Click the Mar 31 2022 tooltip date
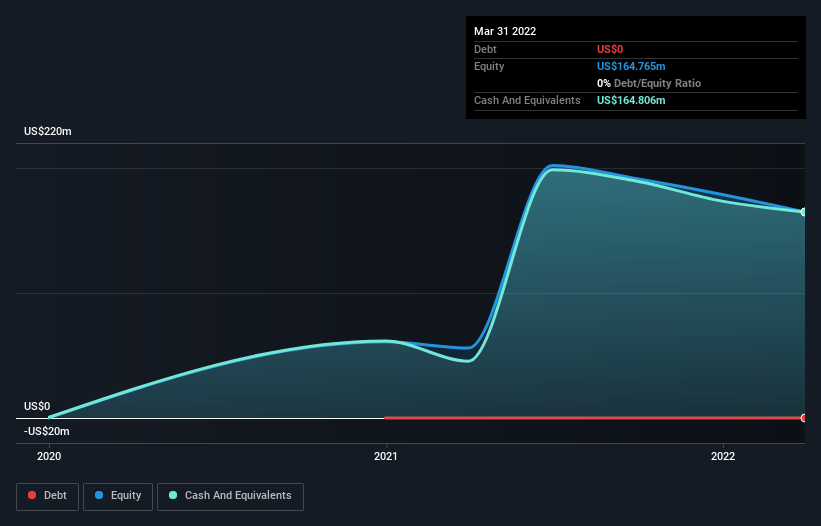Screen dimensions: 821x526 505,31
